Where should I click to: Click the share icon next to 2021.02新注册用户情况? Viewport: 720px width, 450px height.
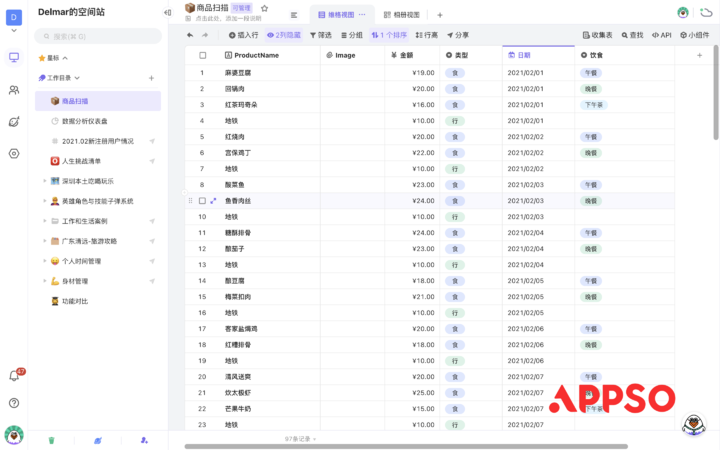click(152, 141)
